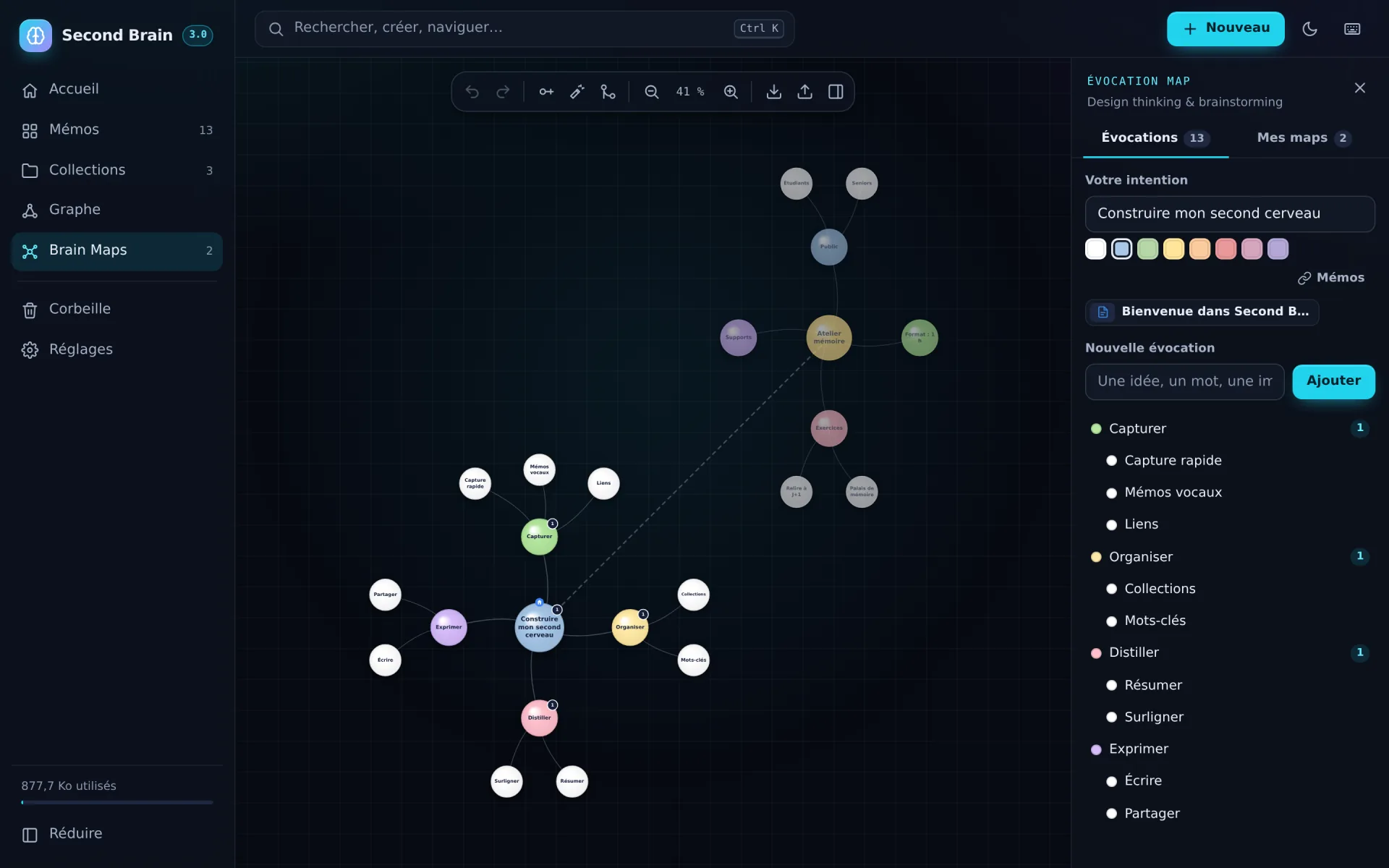Viewport: 1389px width, 868px height.
Task: Click the green Capturer node on canvas
Action: click(539, 537)
